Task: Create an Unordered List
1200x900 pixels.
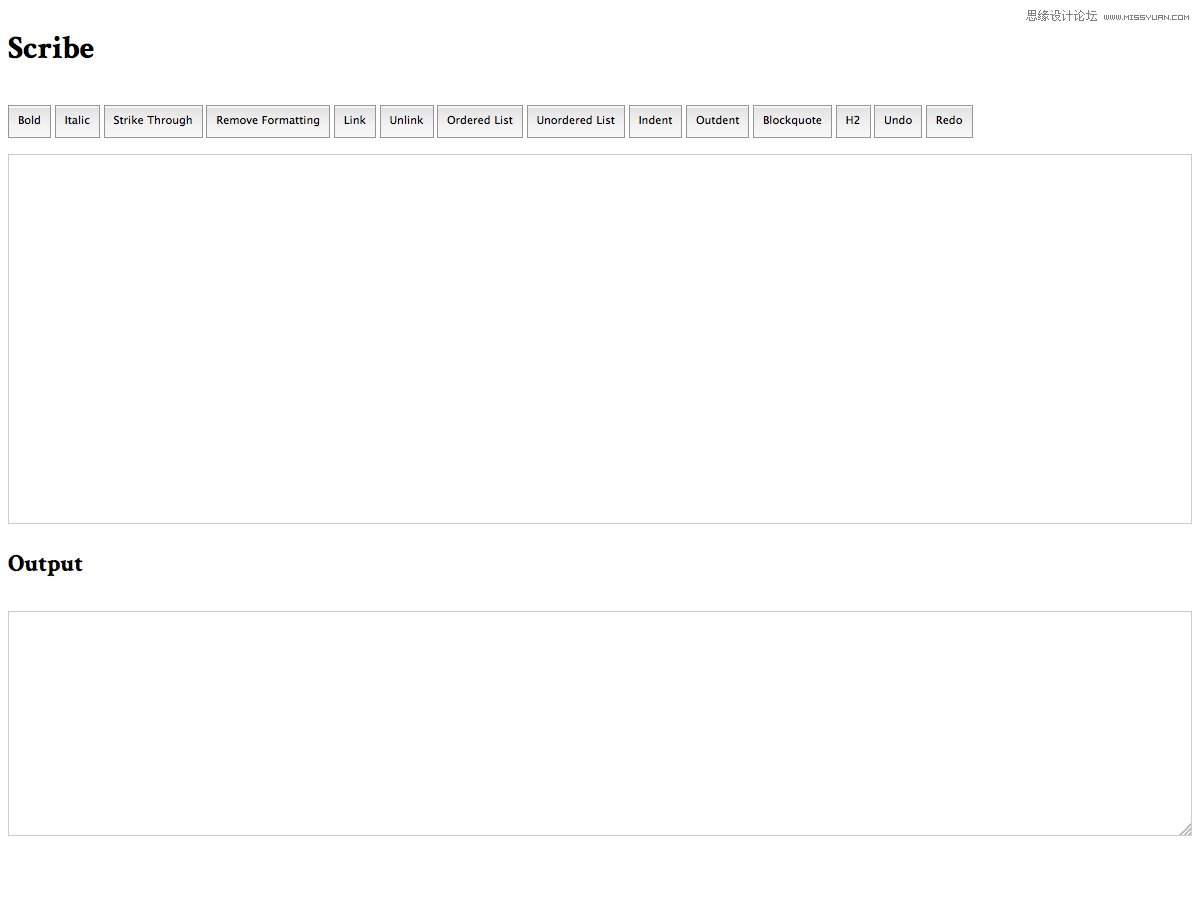Action: 576,121
